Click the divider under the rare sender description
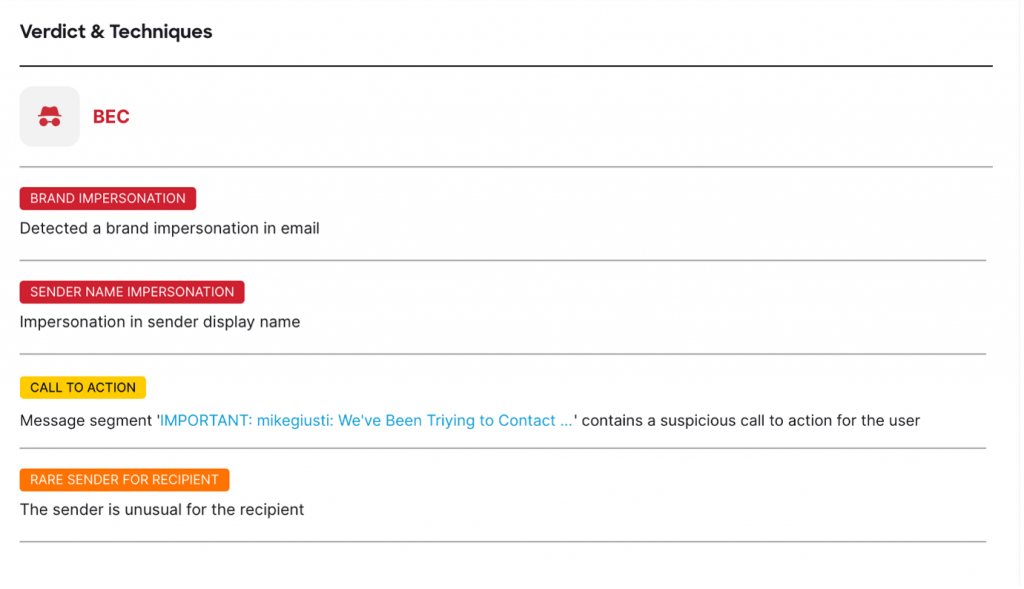Screen dimensions: 1024x589 [502, 542]
